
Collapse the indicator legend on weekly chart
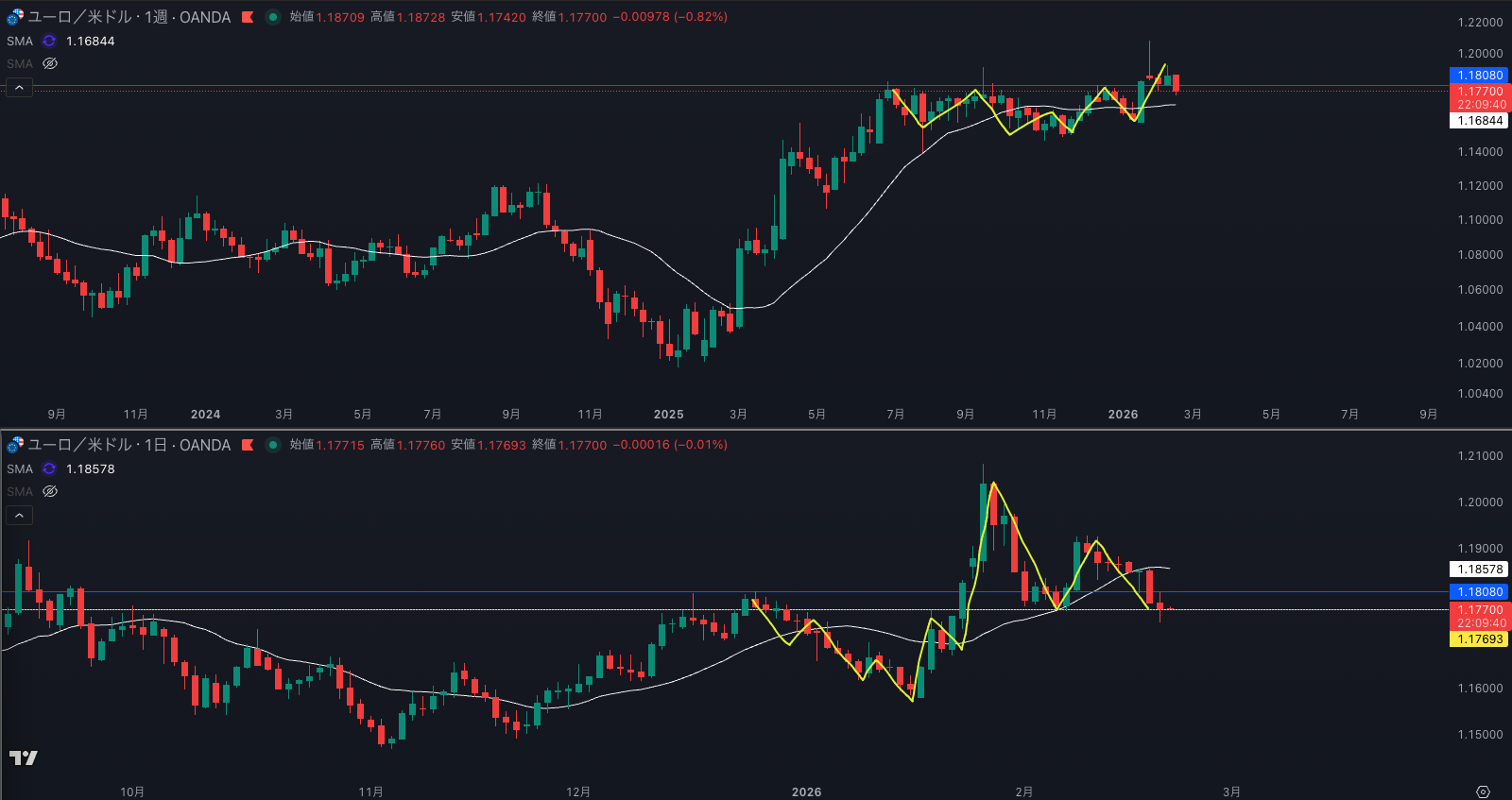coord(20,88)
